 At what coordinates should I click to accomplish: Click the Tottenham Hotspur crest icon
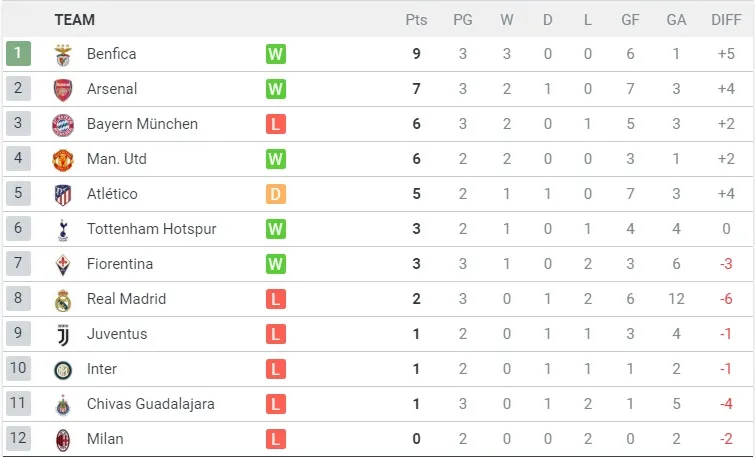click(63, 229)
